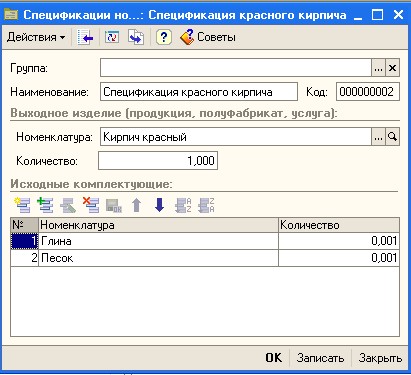Click quantity 0,001 in Глина row
The height and width of the screenshot is (375, 411).
(x=339, y=241)
